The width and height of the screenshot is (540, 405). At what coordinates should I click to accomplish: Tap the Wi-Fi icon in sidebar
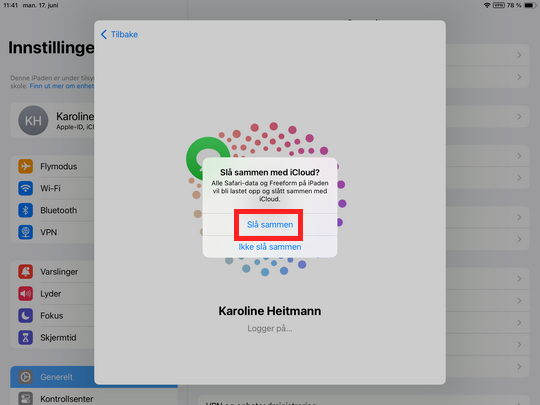25,188
